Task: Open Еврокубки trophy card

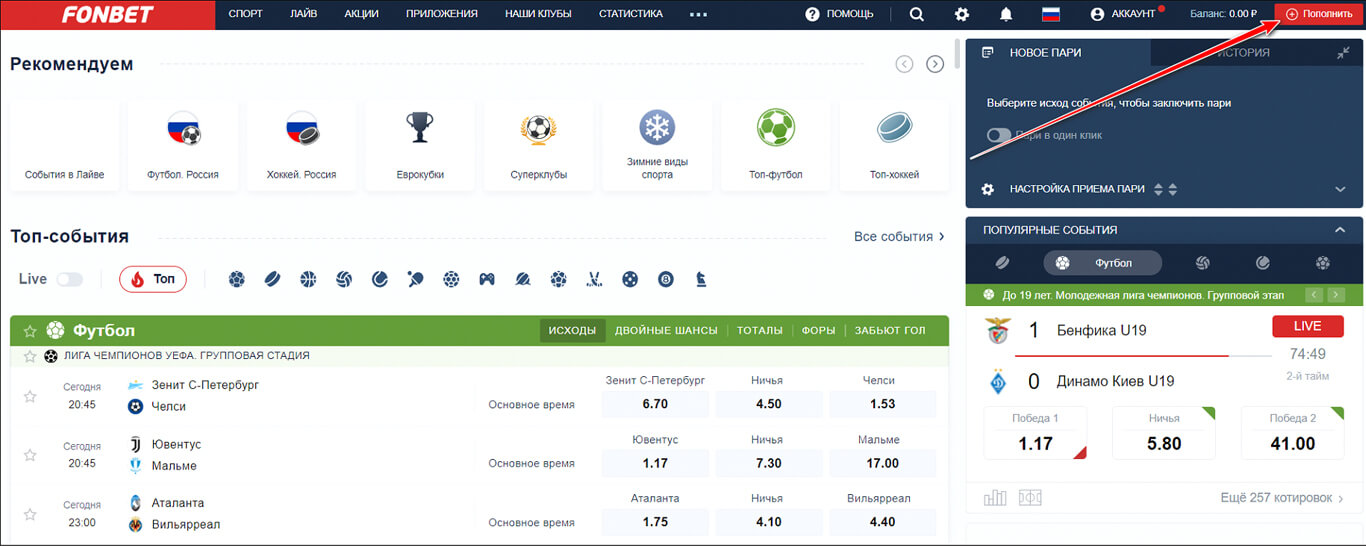Action: [x=420, y=146]
